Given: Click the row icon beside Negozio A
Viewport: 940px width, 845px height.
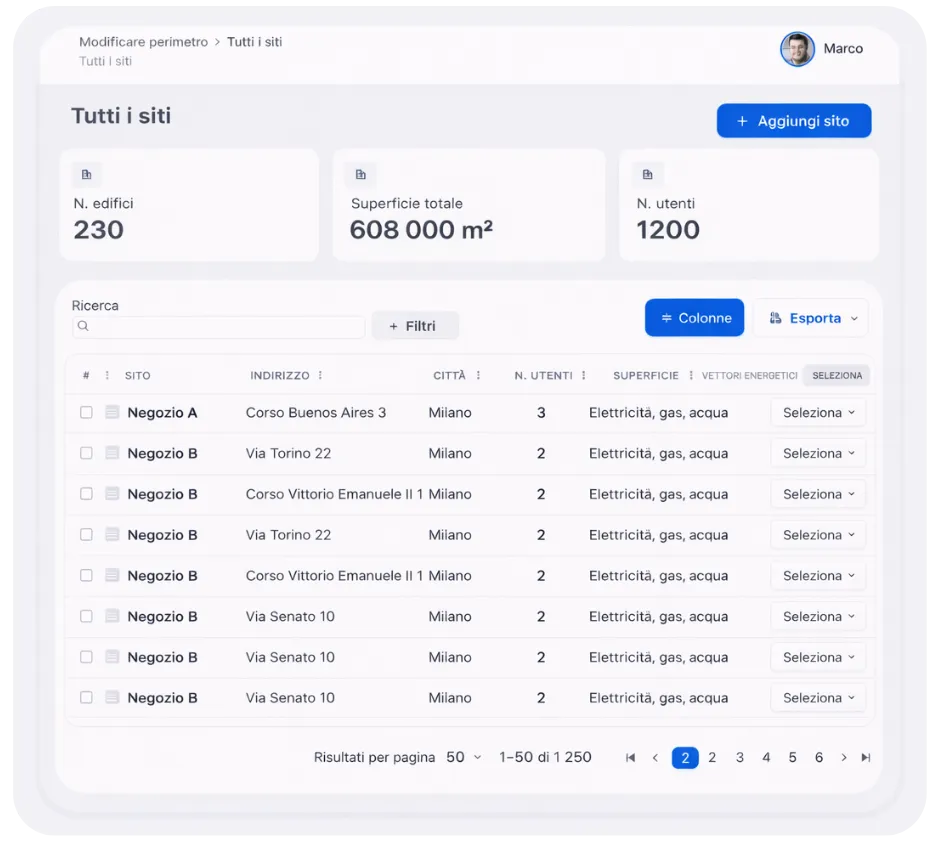Looking at the screenshot, I should (x=112, y=413).
